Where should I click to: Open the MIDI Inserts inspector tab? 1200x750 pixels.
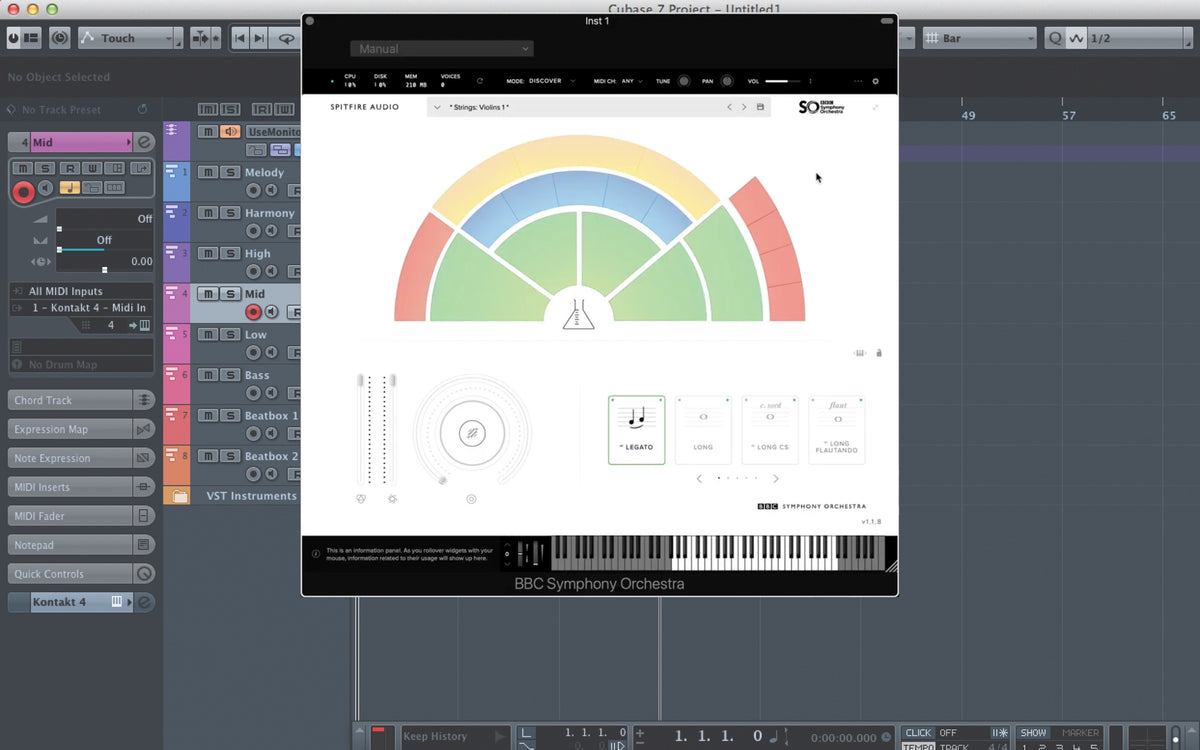(x=70, y=487)
